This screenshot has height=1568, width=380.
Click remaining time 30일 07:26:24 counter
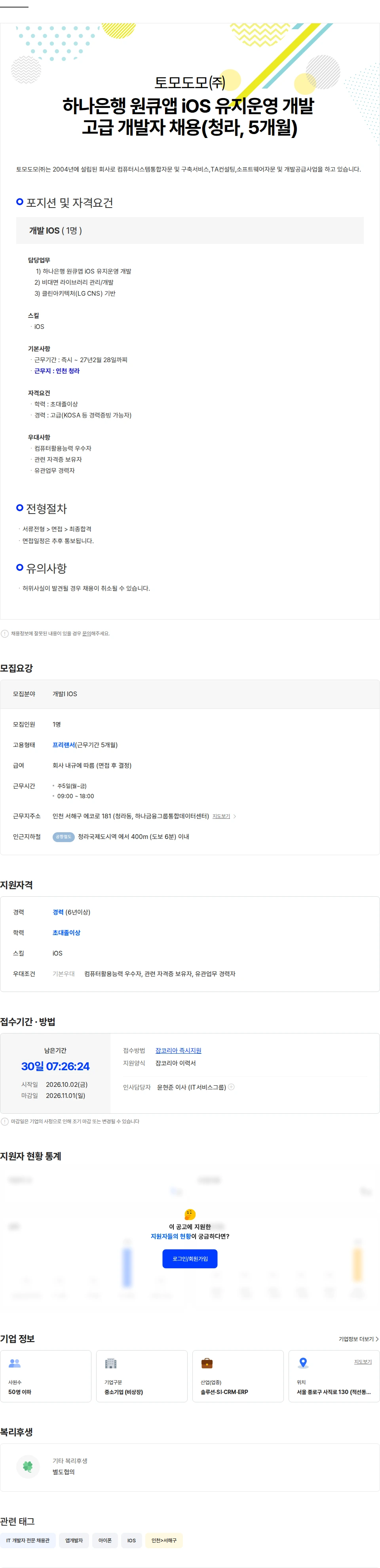click(x=55, y=1066)
